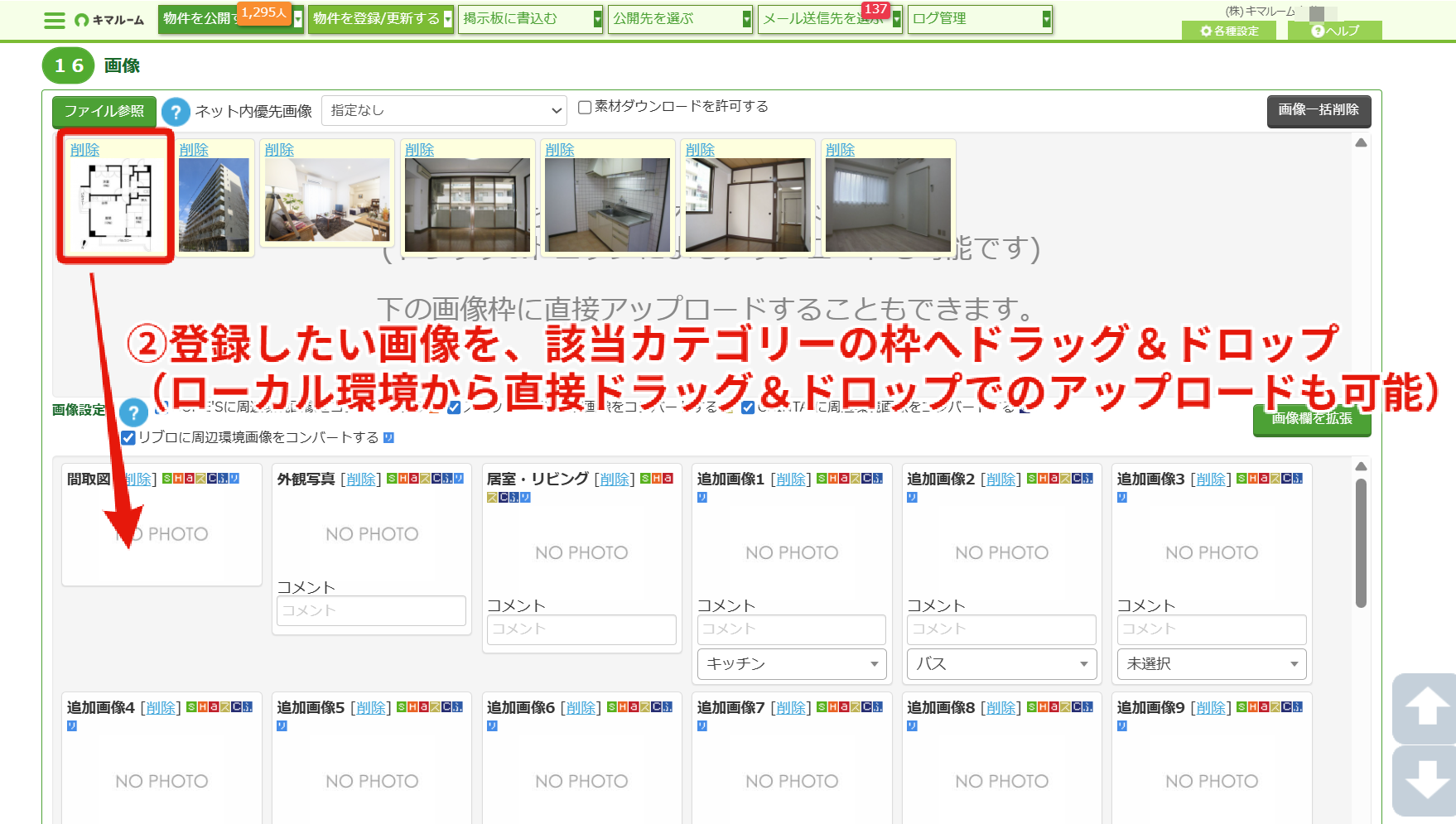Image resolution: width=1456 pixels, height=824 pixels.
Task: Click red a portal icon in 居室・リビング card
Action: pyautogui.click(x=668, y=479)
